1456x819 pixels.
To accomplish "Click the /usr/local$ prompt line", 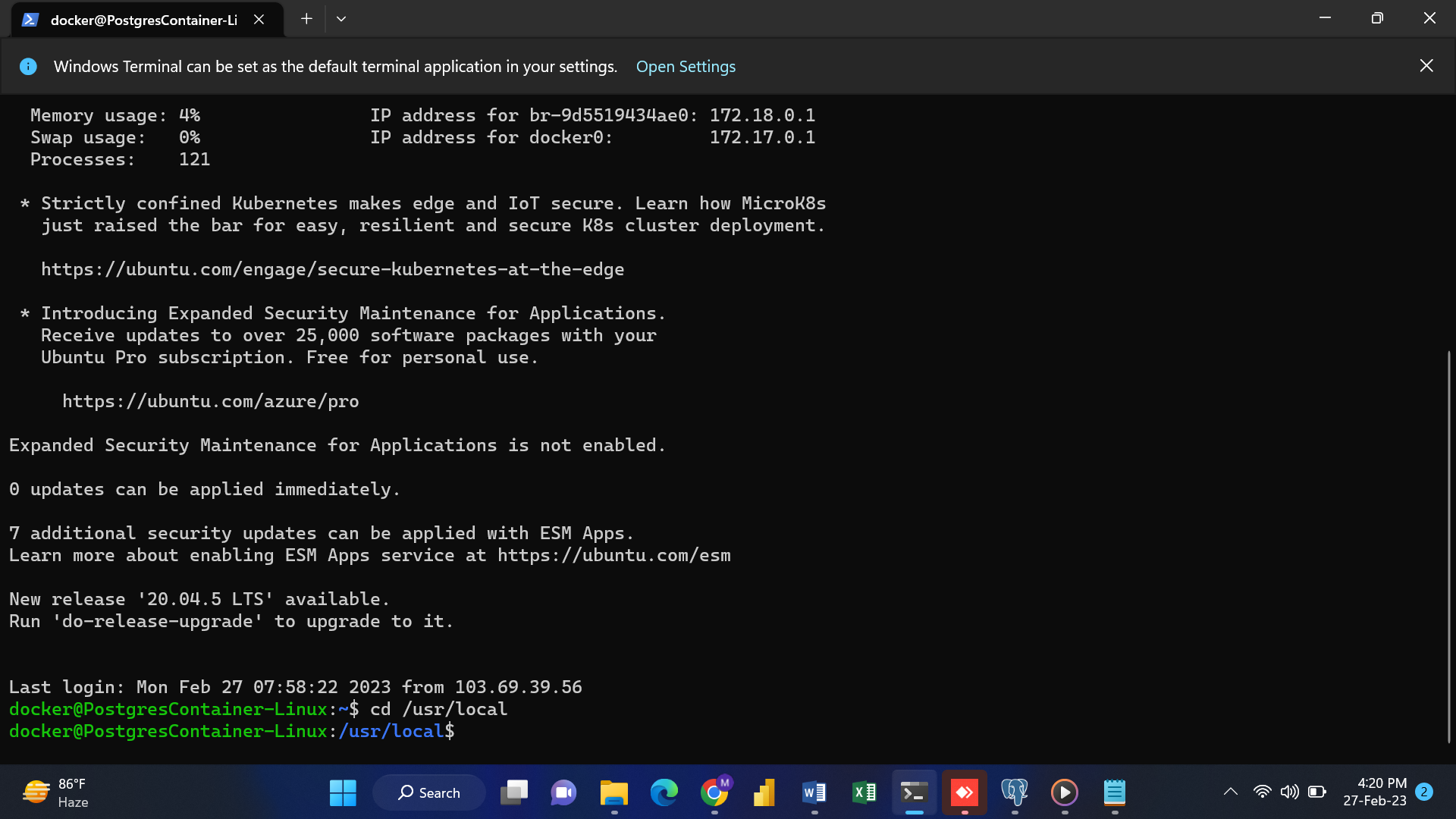I will pyautogui.click(x=232, y=731).
